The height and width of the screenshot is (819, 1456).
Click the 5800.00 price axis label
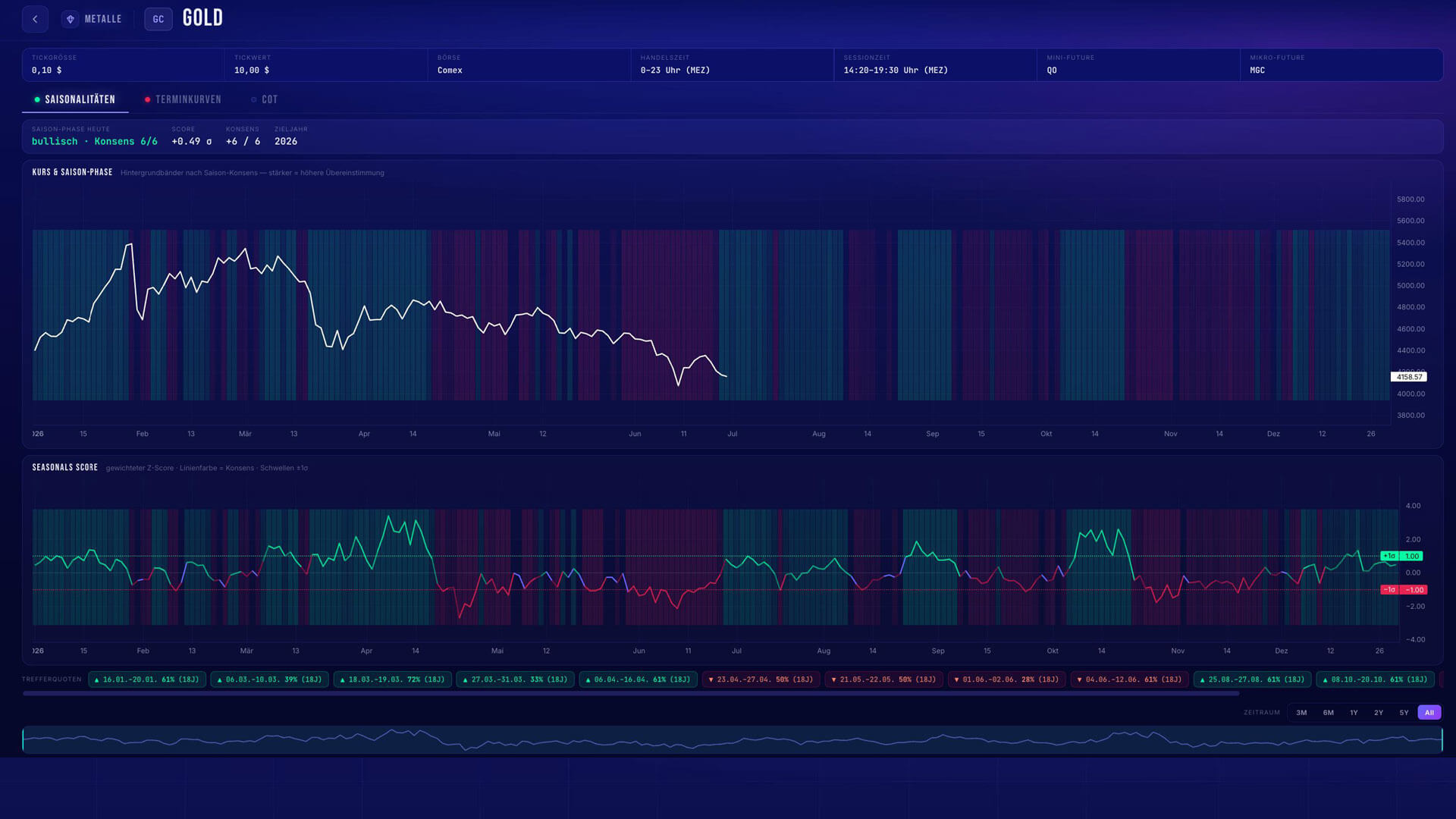click(x=1410, y=199)
